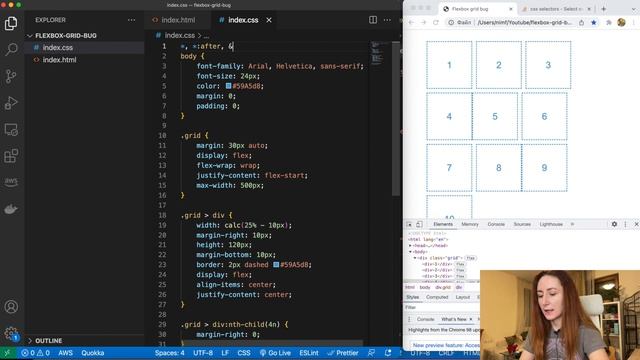640x360 pixels.
Task: Open the Extensions view
Action: [11, 156]
